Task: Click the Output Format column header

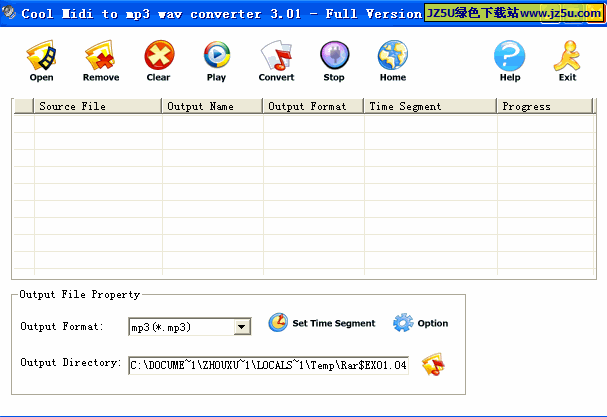Action: (x=313, y=106)
